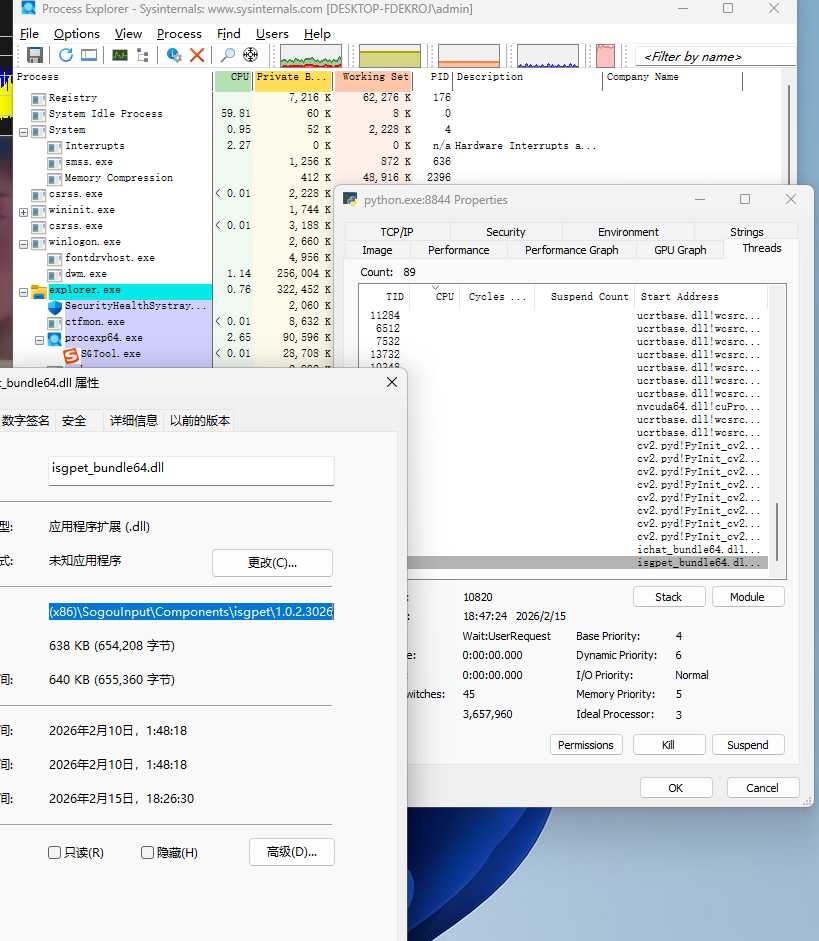
Task: Expand the wininit.exe tree node
Action: [x=24, y=211]
